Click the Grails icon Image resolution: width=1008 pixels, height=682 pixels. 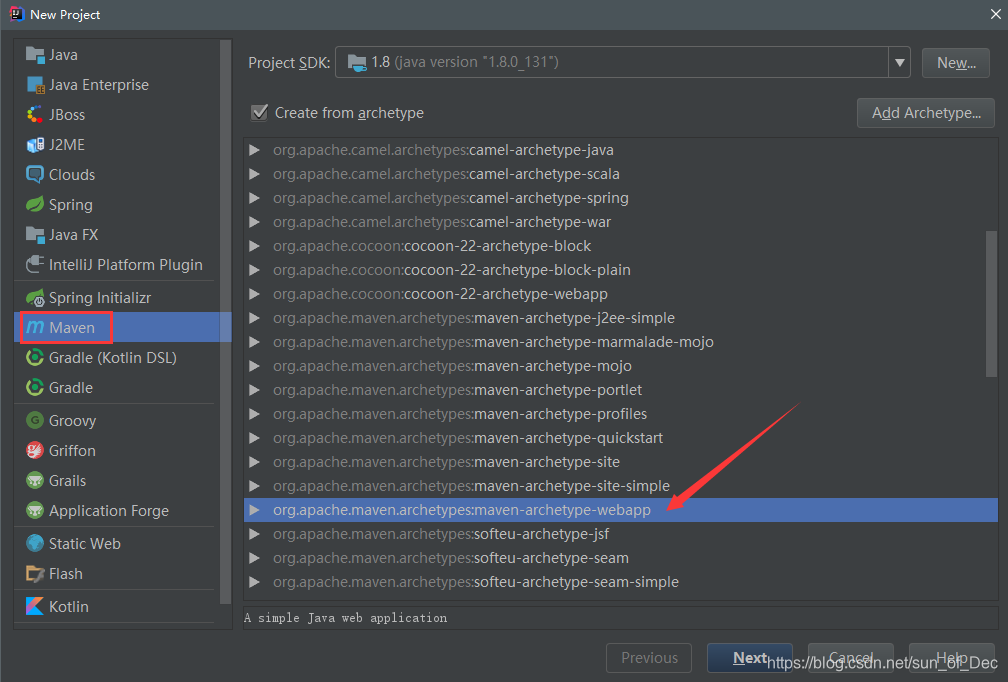(35, 480)
